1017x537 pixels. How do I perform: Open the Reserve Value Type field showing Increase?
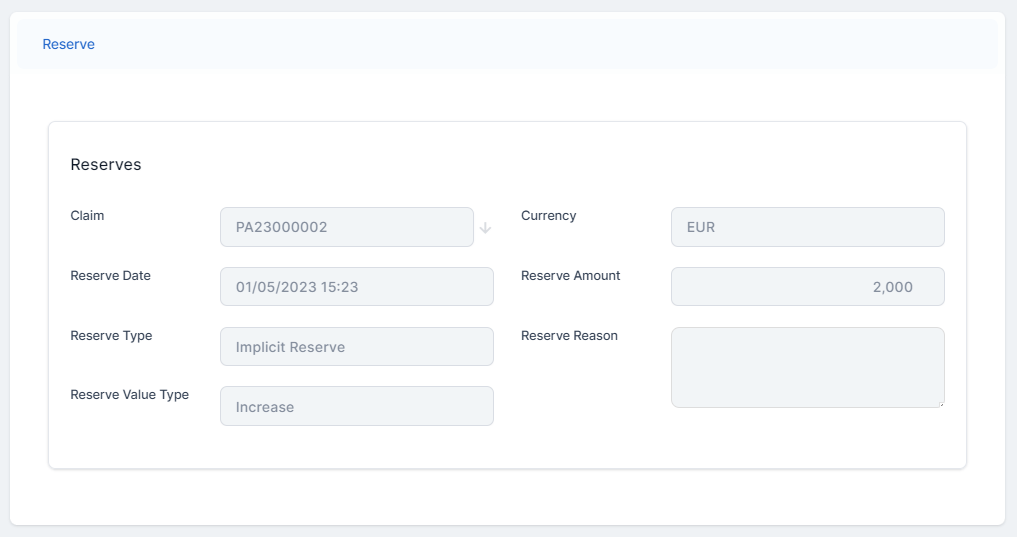pos(356,407)
